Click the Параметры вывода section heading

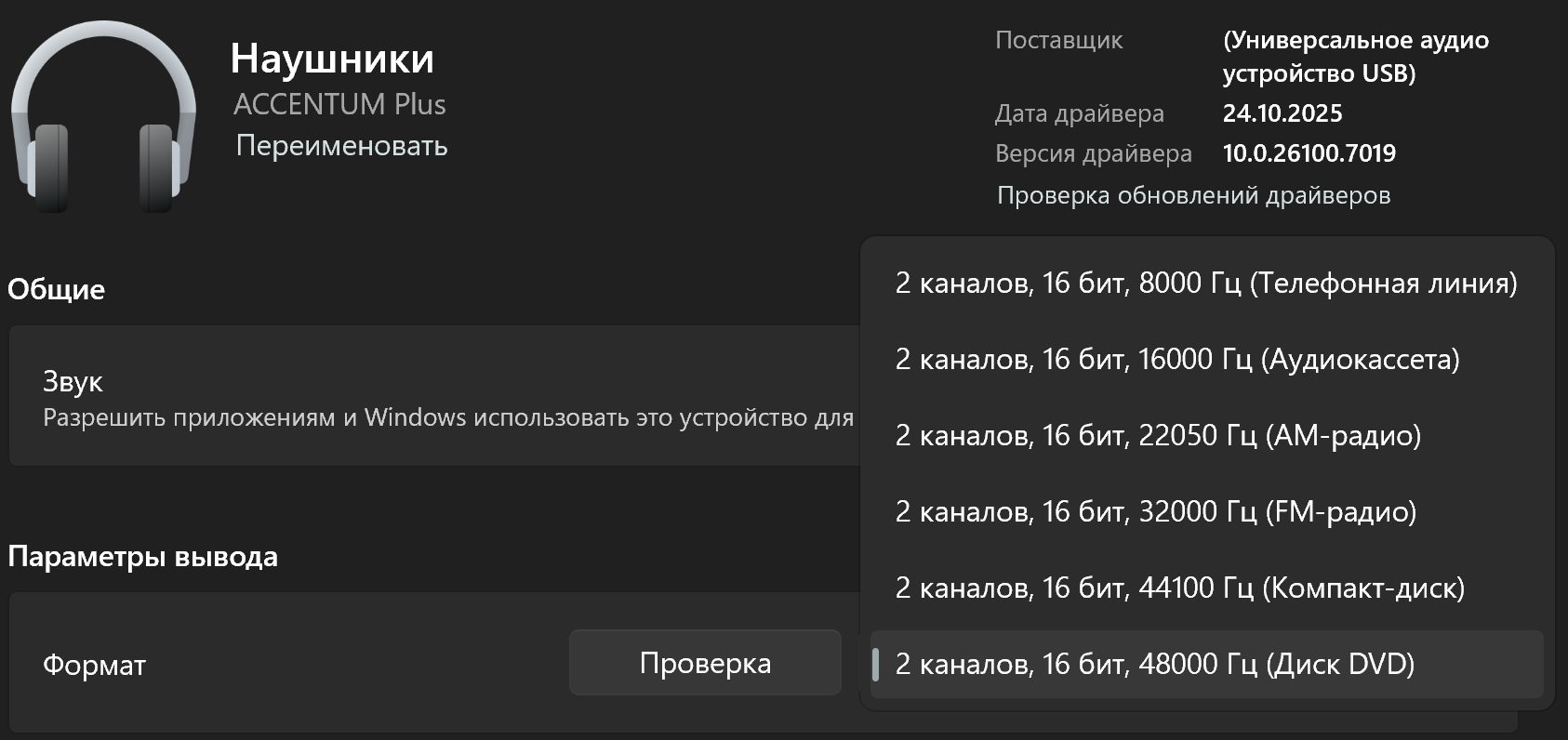tap(142, 557)
